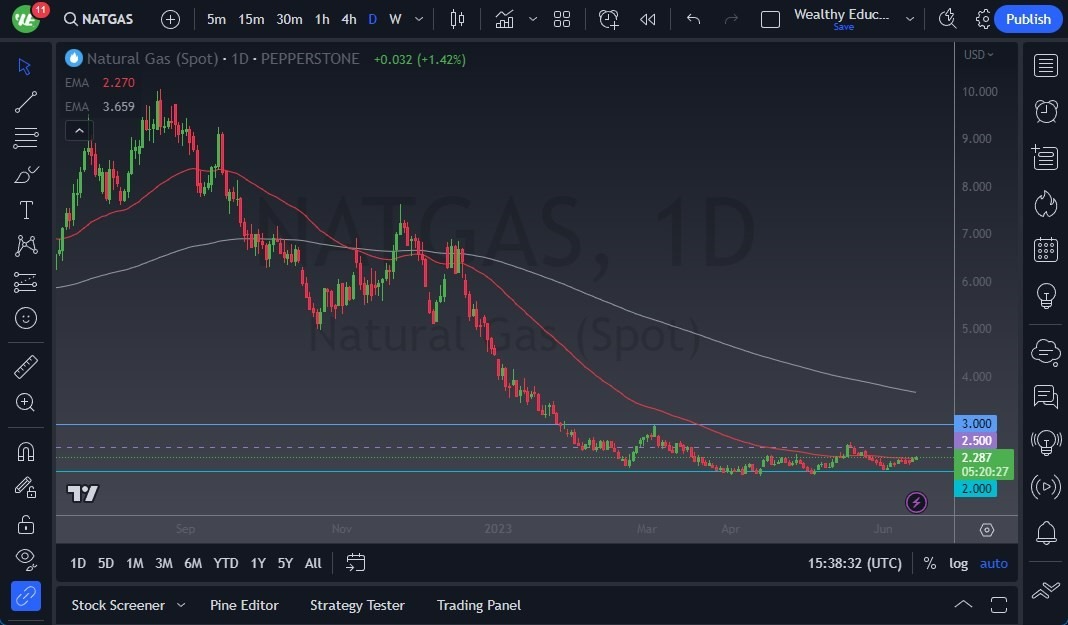Select the brush drawing tool
1068x625 pixels.
(25, 174)
